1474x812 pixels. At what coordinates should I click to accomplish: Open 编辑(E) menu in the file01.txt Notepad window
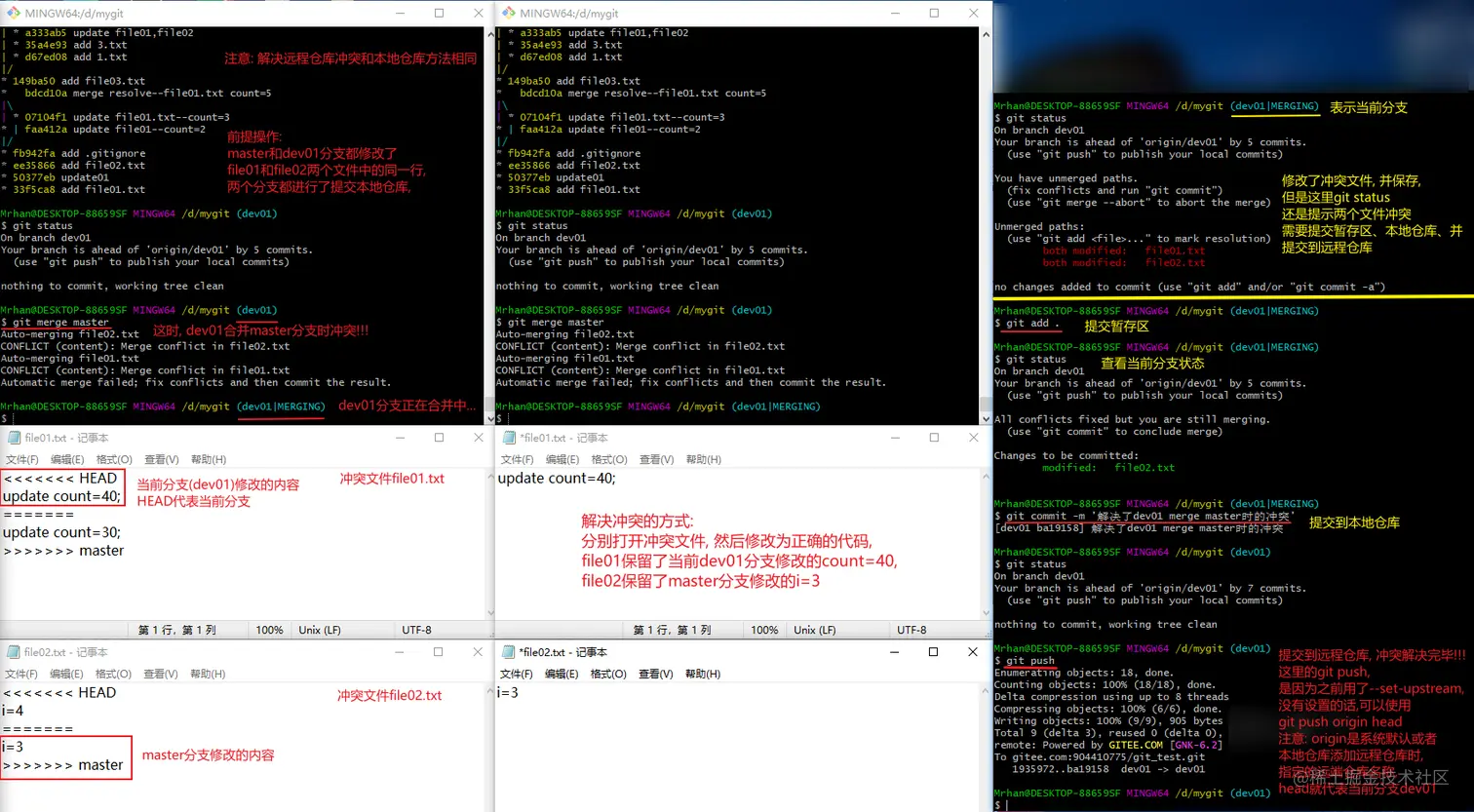tap(67, 459)
